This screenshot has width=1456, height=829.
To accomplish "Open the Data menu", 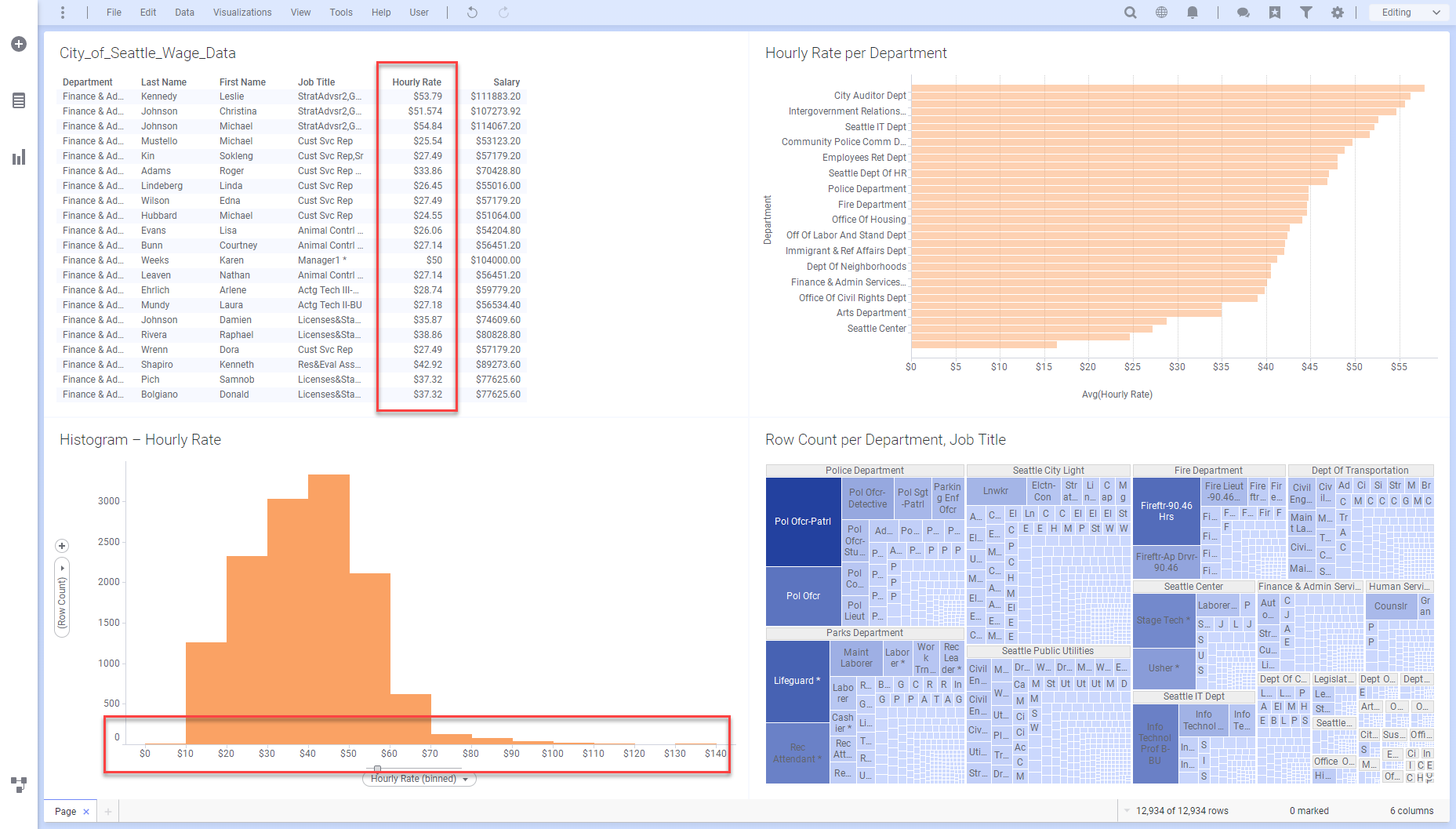I will 184,13.
